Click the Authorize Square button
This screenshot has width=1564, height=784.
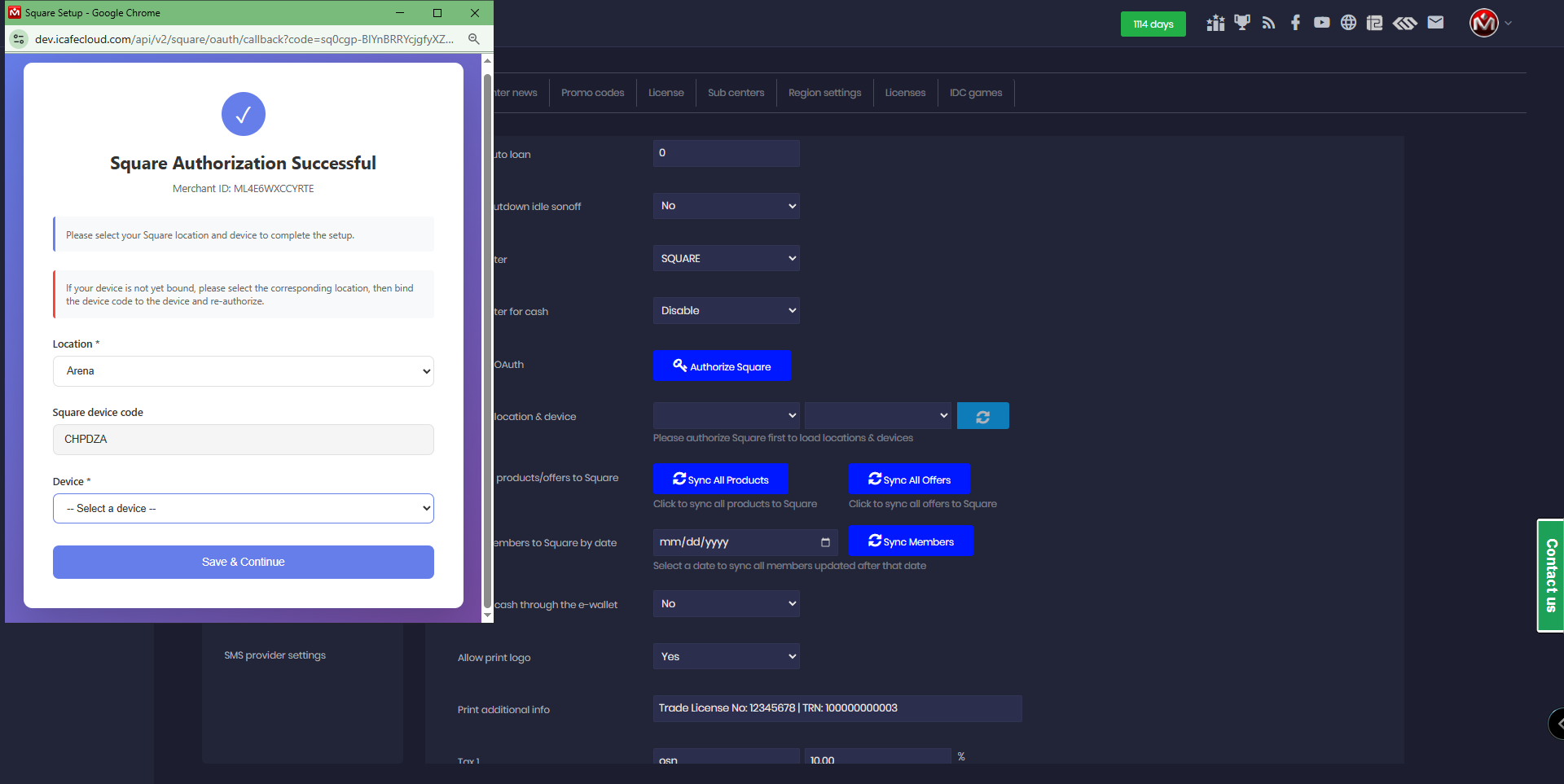click(722, 366)
